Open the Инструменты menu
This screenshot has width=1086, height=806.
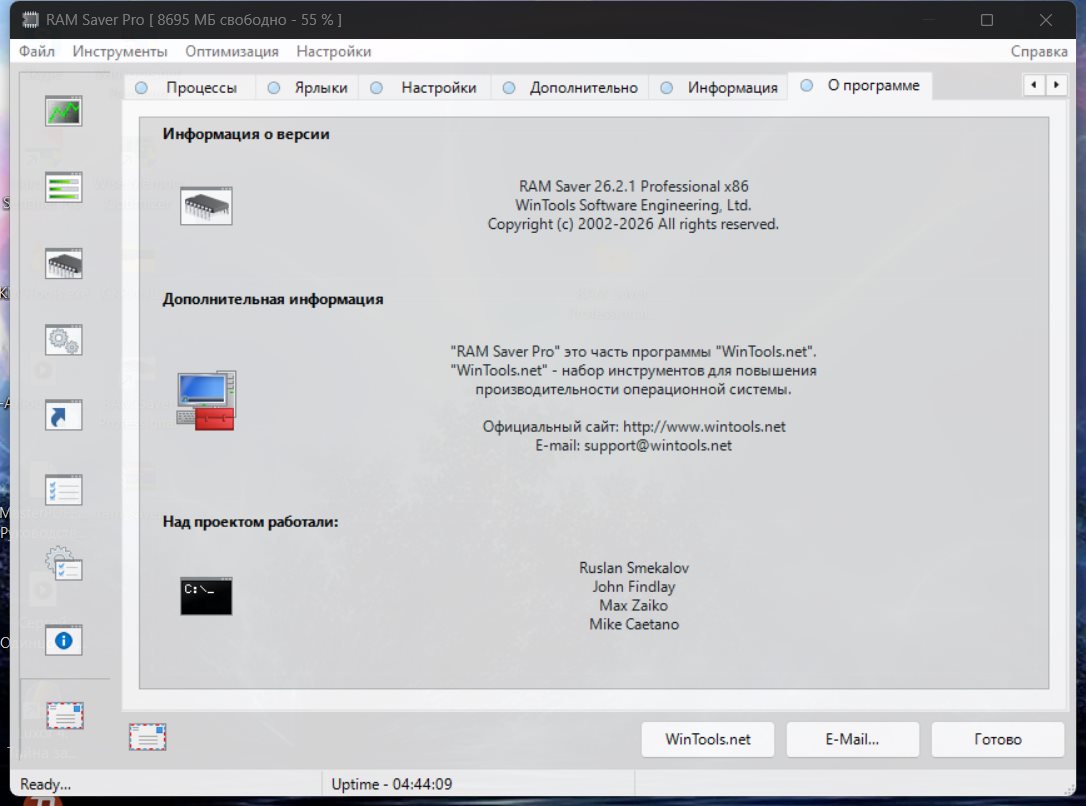coord(120,51)
